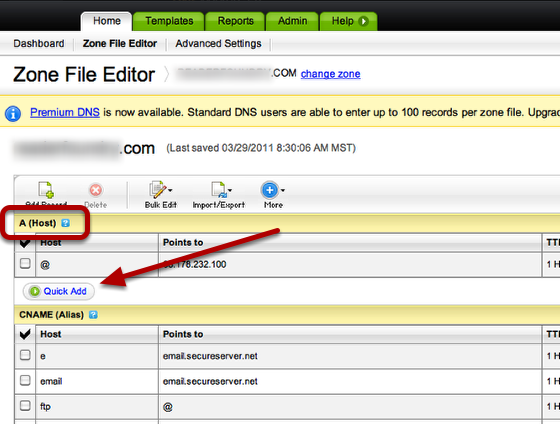Click the Add Record toolbar icon
Screen dimensions: 560x424
pyautogui.click(x=46, y=190)
